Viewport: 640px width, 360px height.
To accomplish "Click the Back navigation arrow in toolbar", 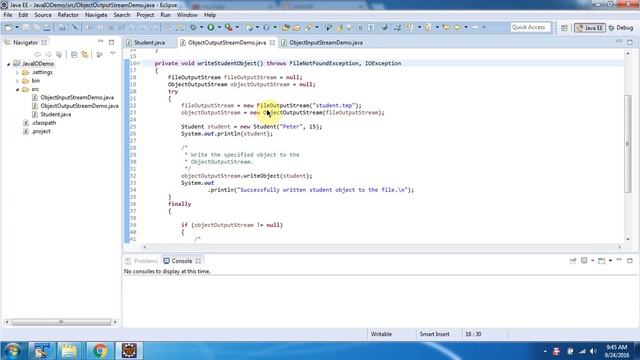I will click(x=457, y=27).
